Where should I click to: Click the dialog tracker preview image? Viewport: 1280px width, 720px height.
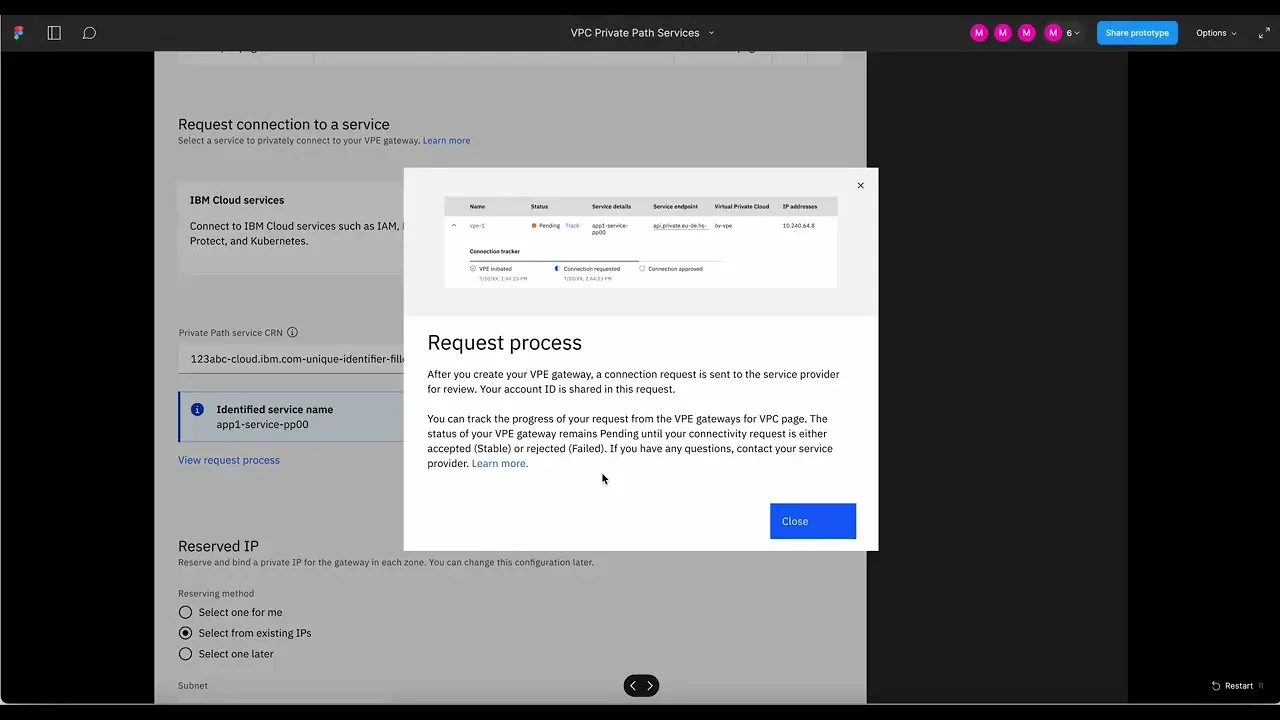[641, 242]
